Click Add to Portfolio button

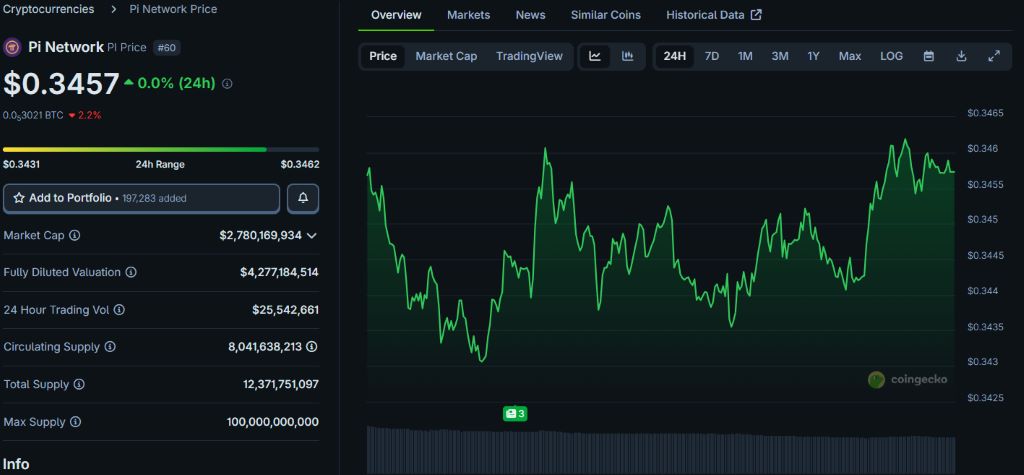coord(141,198)
